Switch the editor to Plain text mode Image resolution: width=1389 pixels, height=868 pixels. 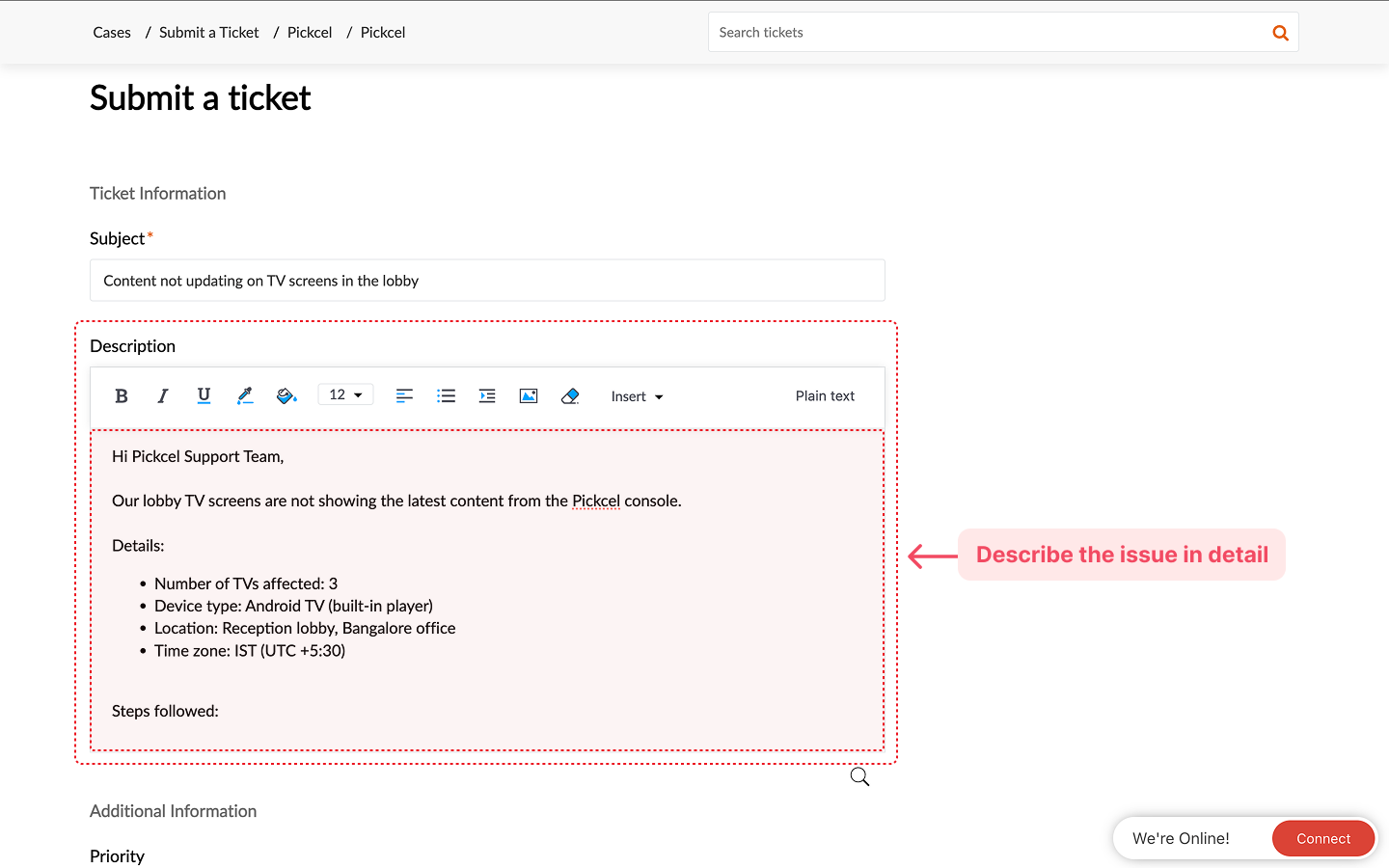click(x=825, y=395)
